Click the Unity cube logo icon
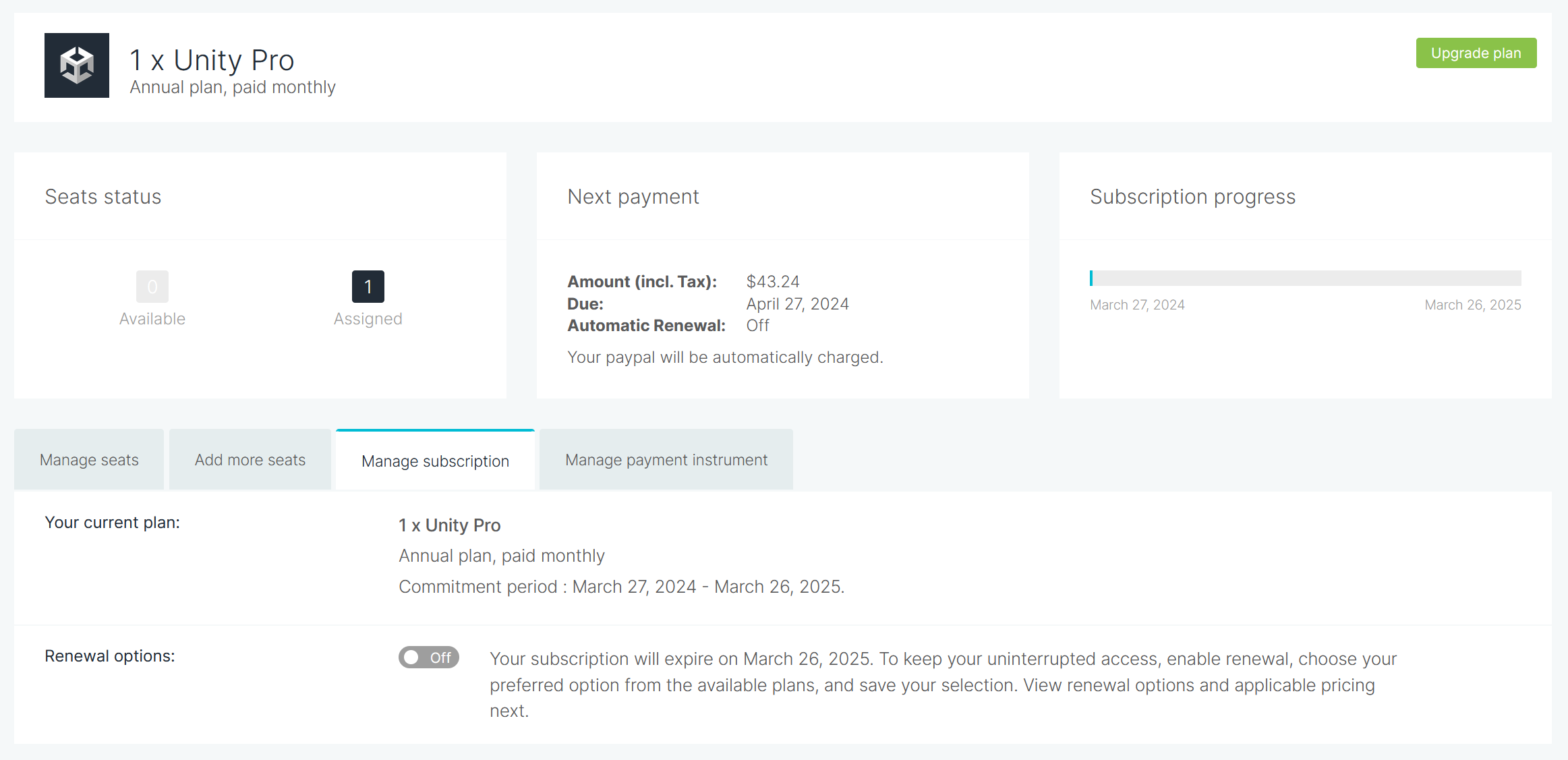1568x760 pixels. pos(77,65)
